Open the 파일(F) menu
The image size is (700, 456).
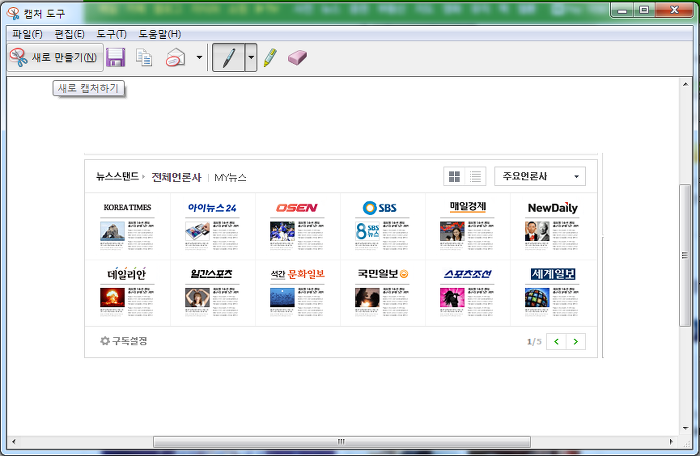click(27, 34)
